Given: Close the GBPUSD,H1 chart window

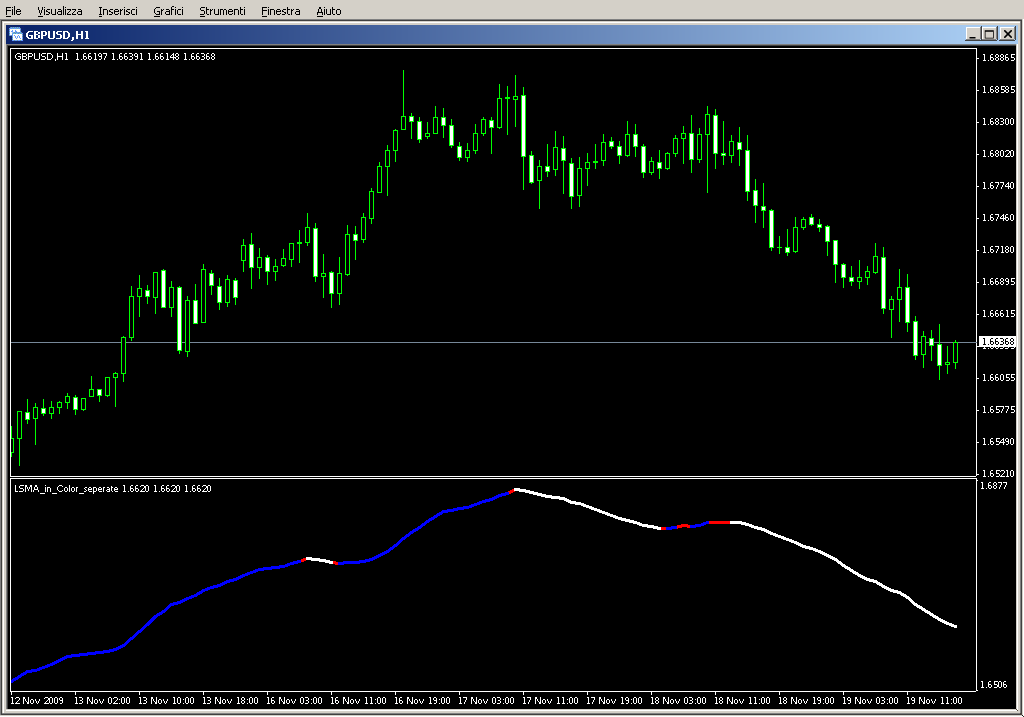Looking at the screenshot, I should [x=1008, y=34].
